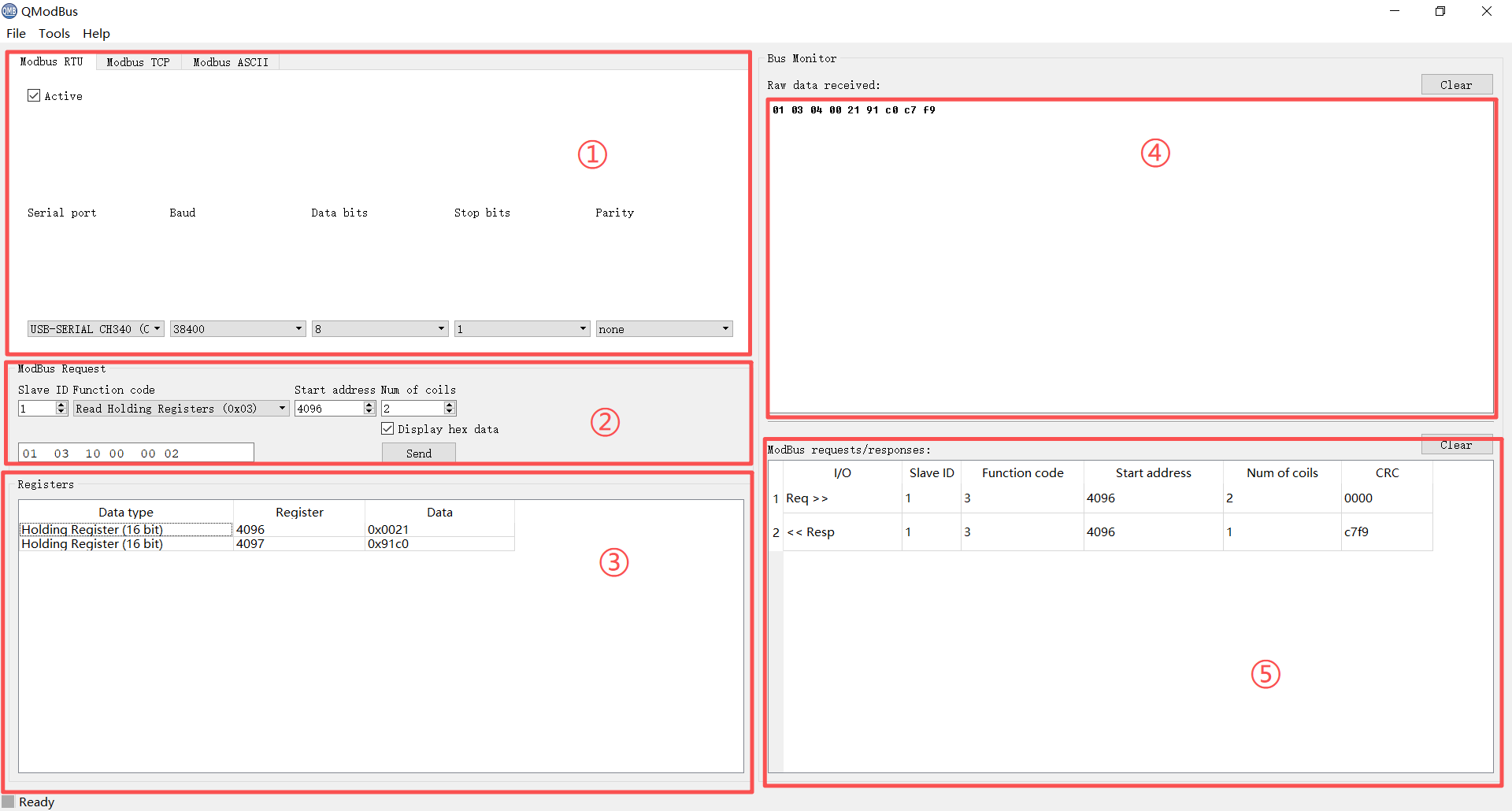
Task: Click the raw data text area with 01 03 04
Action: 1132,256
